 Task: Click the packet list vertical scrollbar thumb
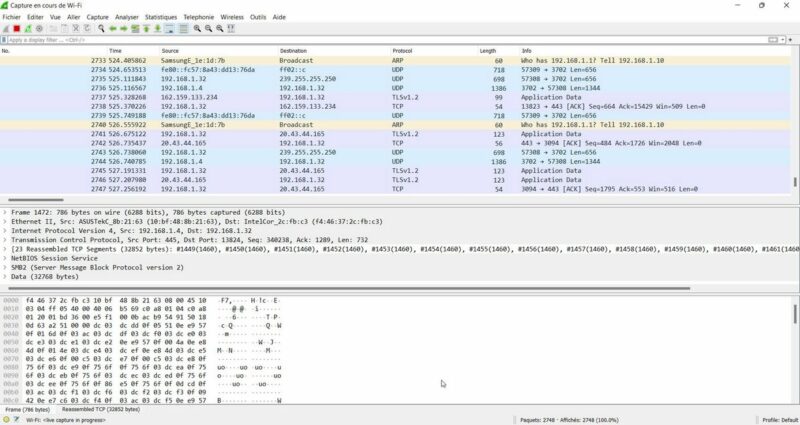coord(794,182)
